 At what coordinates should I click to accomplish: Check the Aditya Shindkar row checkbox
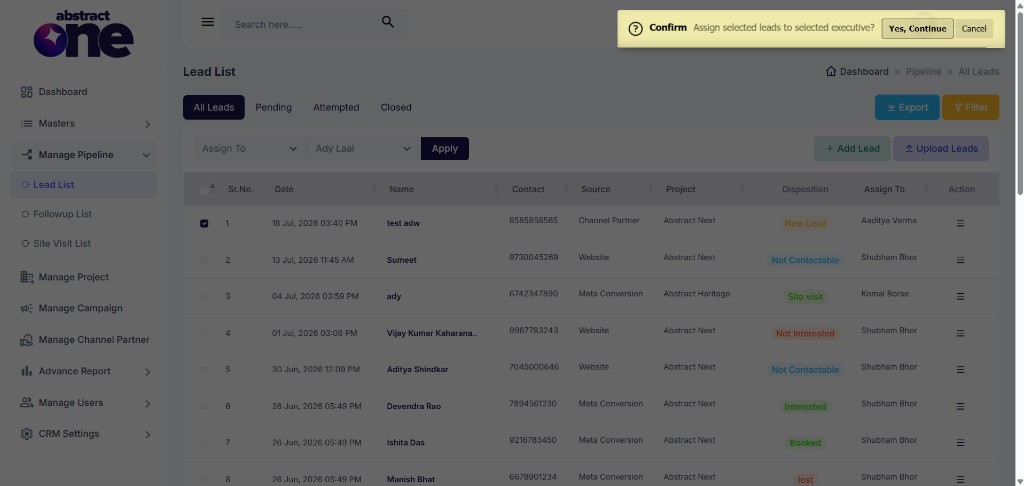click(204, 370)
